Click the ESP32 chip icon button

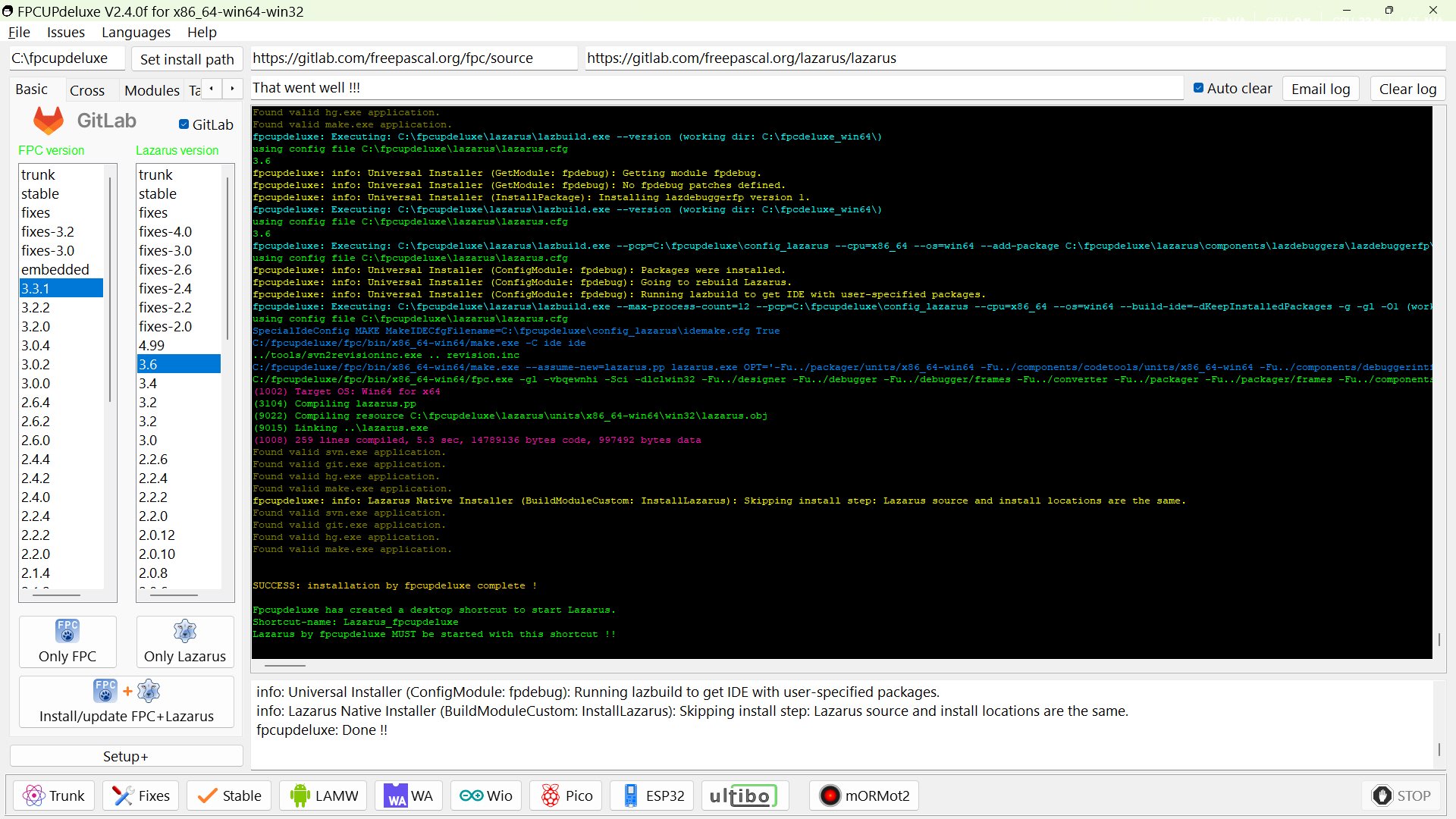click(653, 795)
